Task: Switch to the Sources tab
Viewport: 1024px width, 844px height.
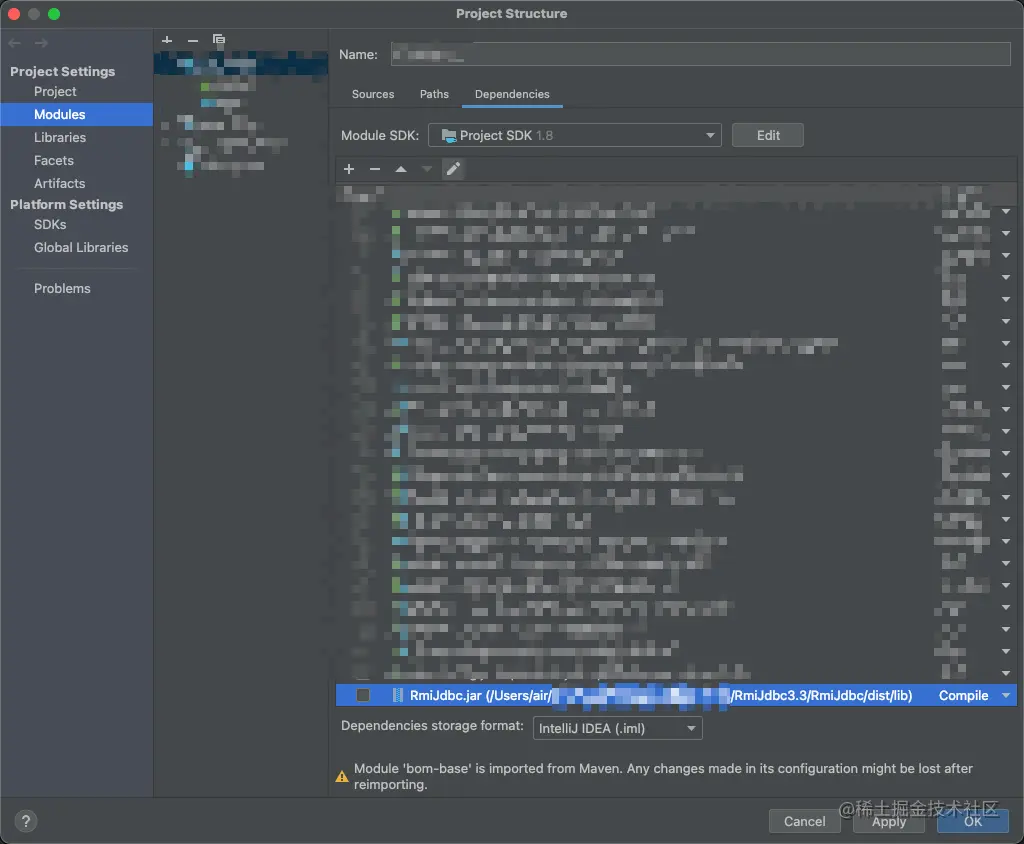Action: point(373,94)
